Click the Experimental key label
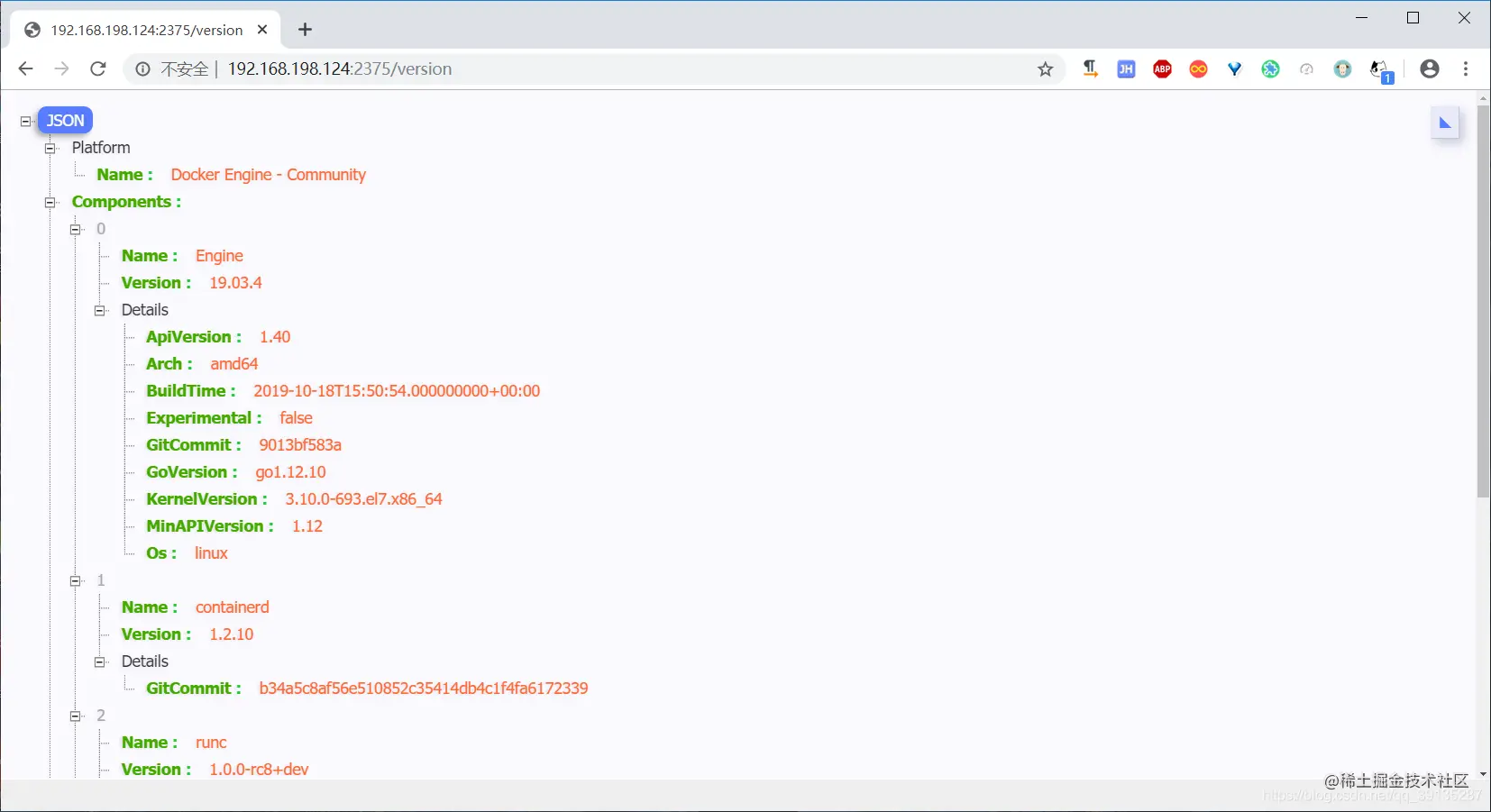1491x812 pixels. pos(204,418)
